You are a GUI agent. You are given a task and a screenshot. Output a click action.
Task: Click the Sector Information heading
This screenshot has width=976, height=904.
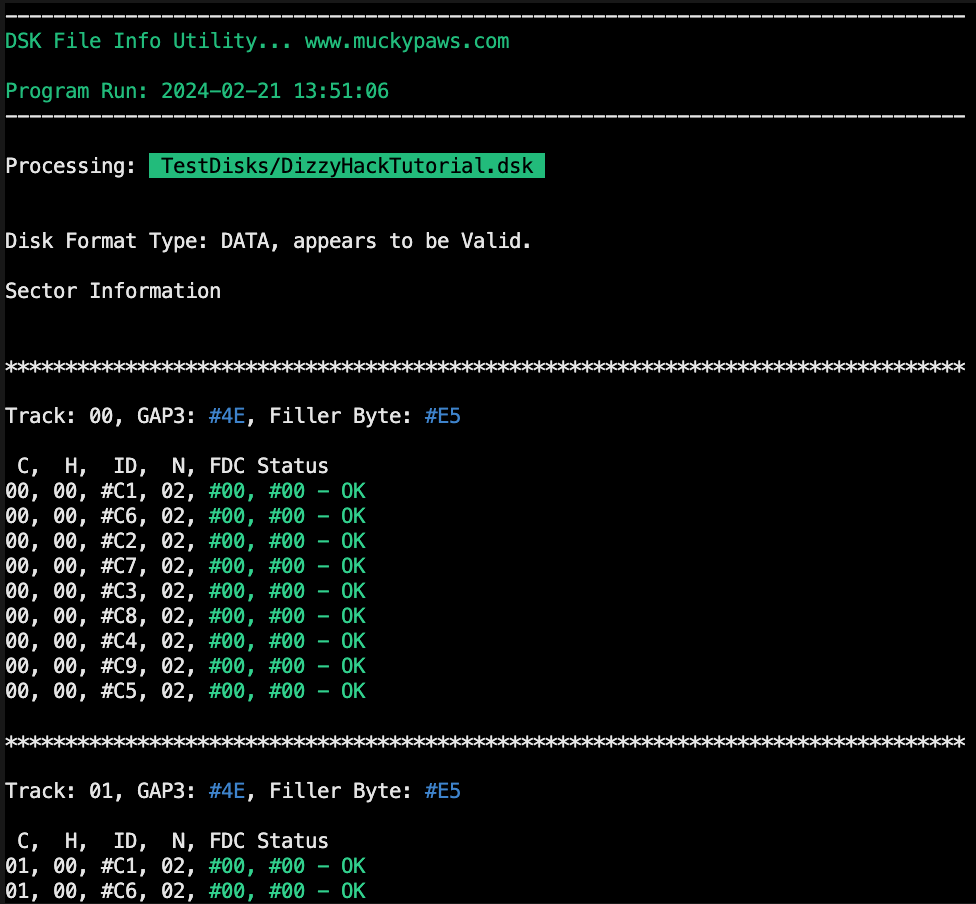coord(112,290)
